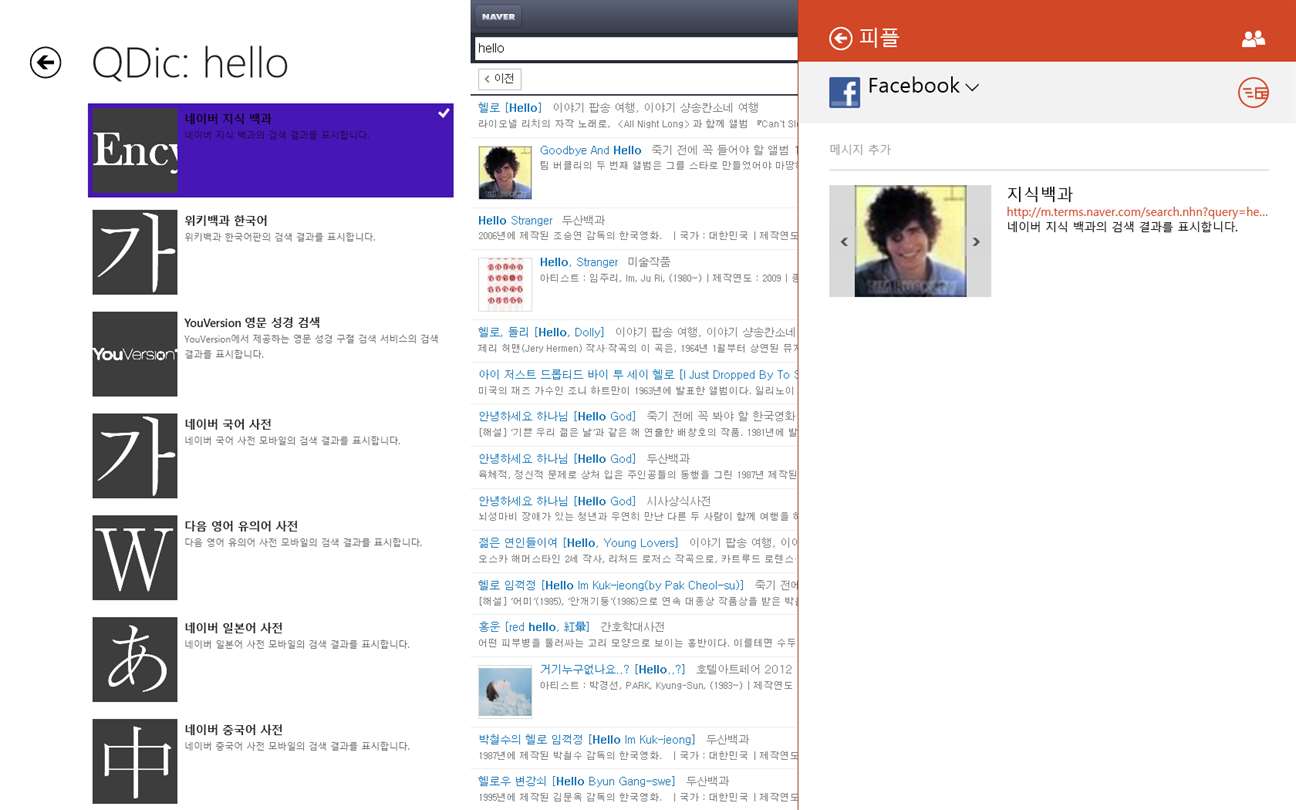The height and width of the screenshot is (810, 1296).
Task: Open the Goodbye And Hello result link
Action: (x=590, y=150)
